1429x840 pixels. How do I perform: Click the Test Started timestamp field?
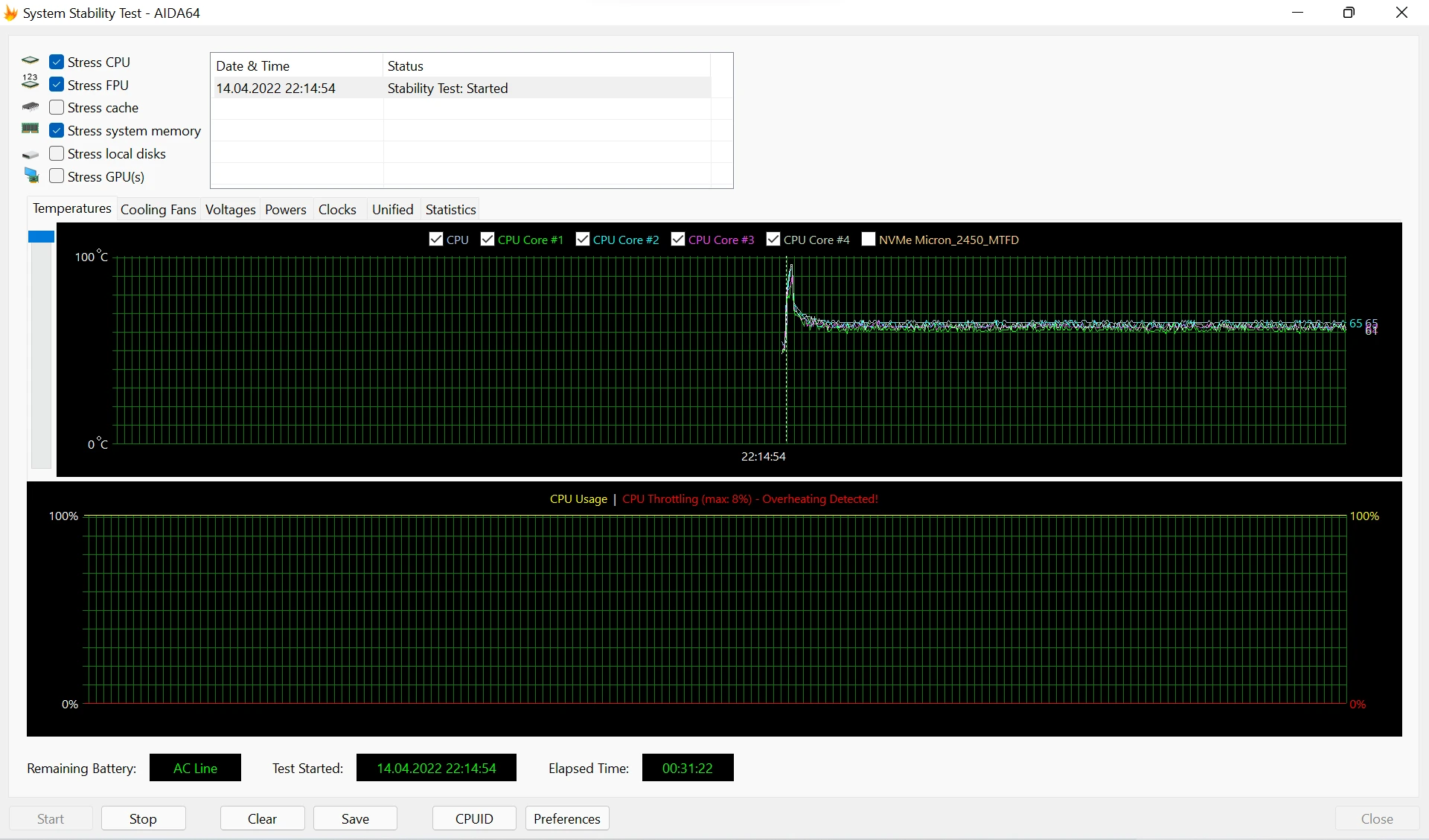coord(436,768)
